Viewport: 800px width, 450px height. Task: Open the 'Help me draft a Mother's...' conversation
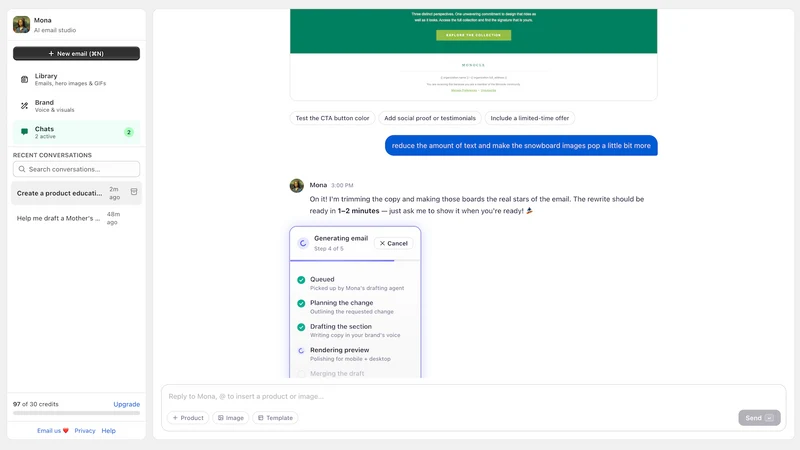[x=77, y=218]
